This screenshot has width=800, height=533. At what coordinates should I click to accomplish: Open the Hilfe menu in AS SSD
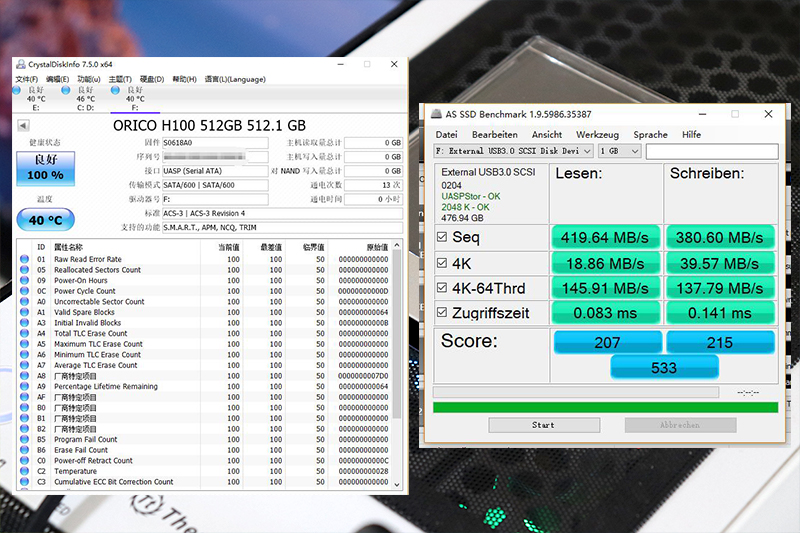tap(691, 135)
